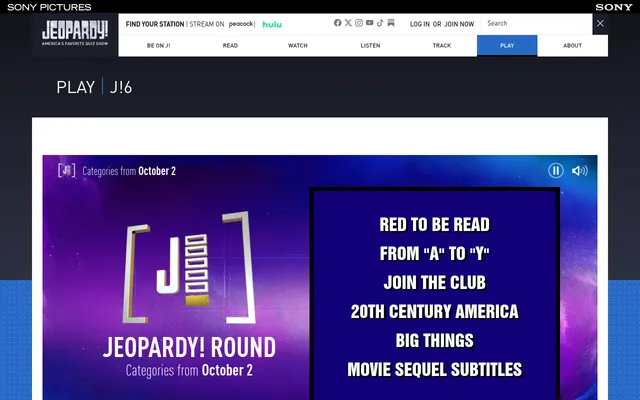The height and width of the screenshot is (400, 640).
Task: Mute the game sound speaker icon
Action: click(x=580, y=171)
